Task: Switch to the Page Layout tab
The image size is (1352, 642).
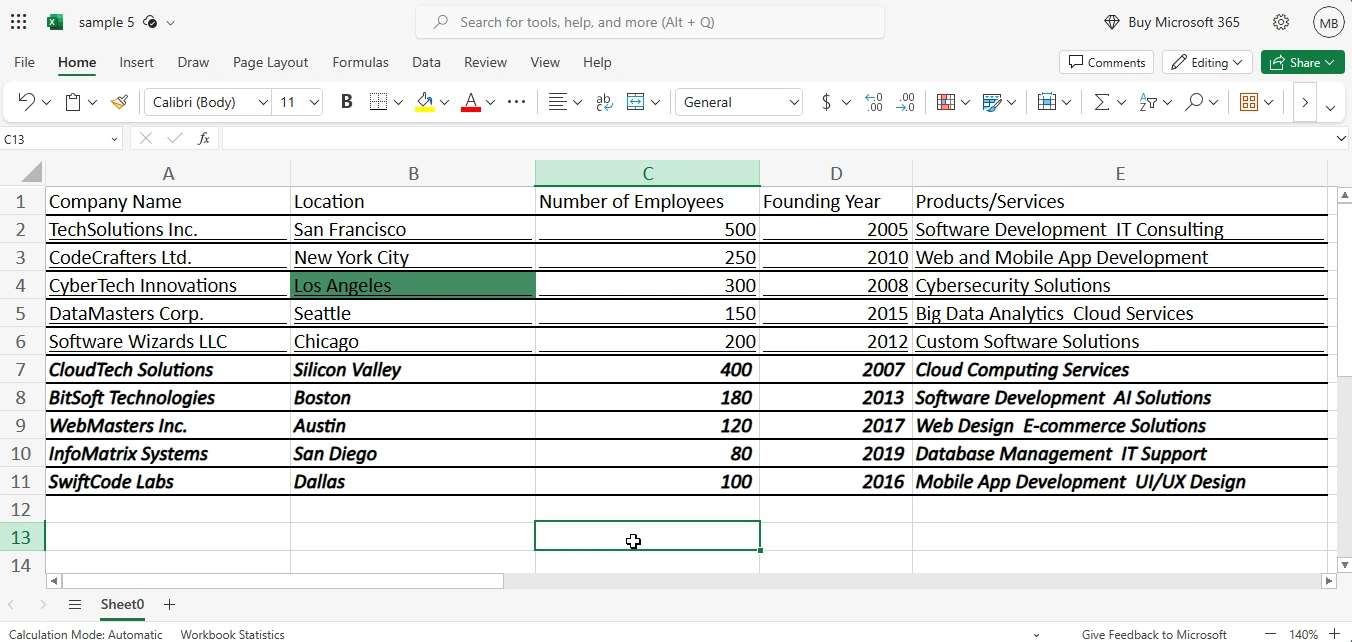Action: [x=270, y=62]
